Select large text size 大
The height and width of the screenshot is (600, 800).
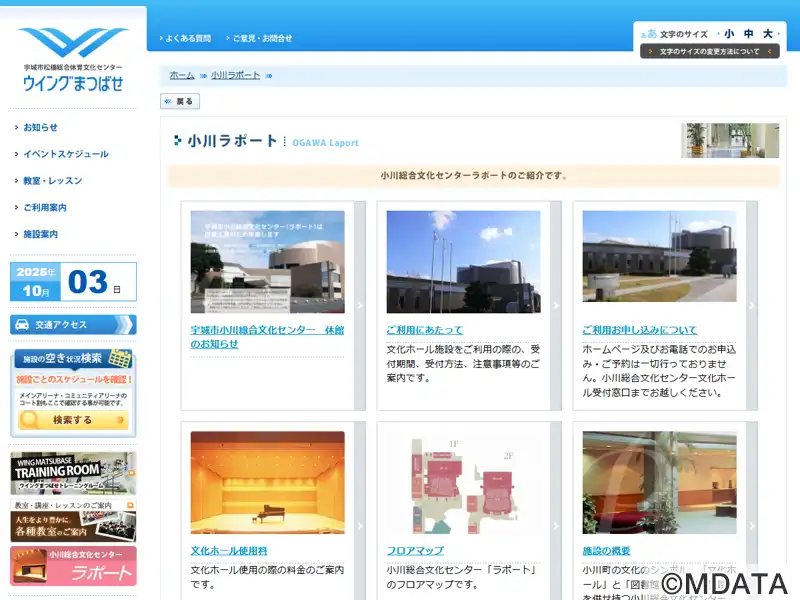coord(768,34)
